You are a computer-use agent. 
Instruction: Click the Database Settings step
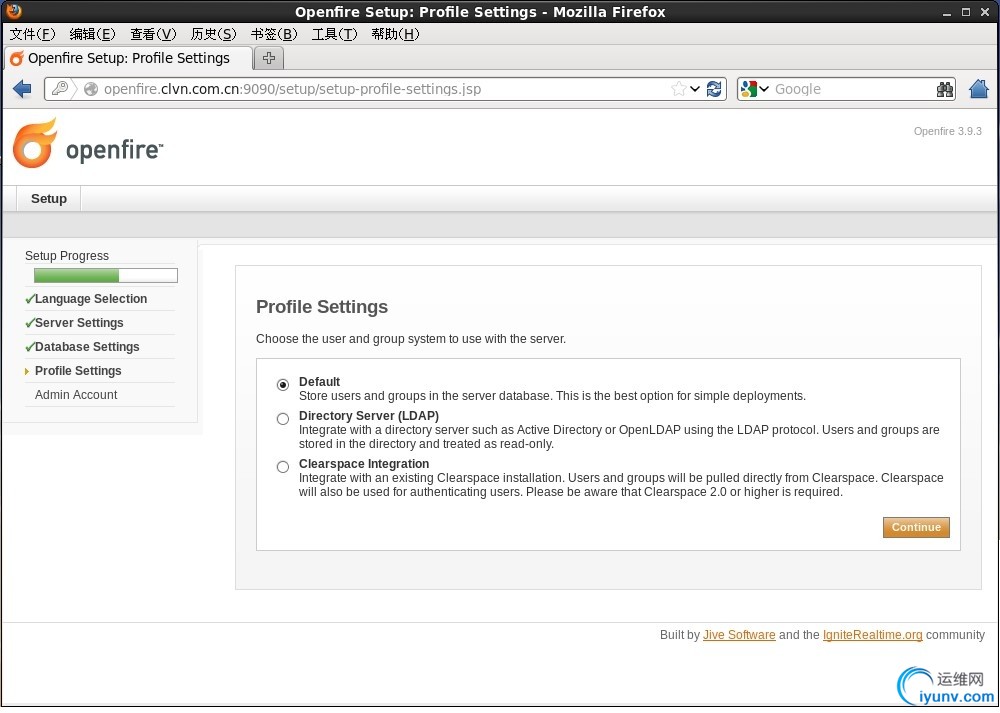pos(87,346)
